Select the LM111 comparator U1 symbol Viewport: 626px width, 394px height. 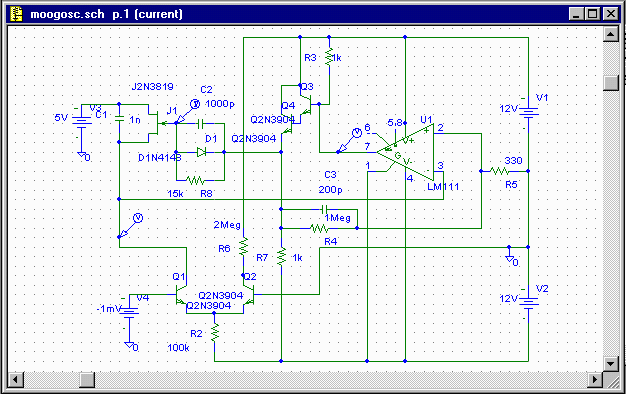pyautogui.click(x=405, y=152)
